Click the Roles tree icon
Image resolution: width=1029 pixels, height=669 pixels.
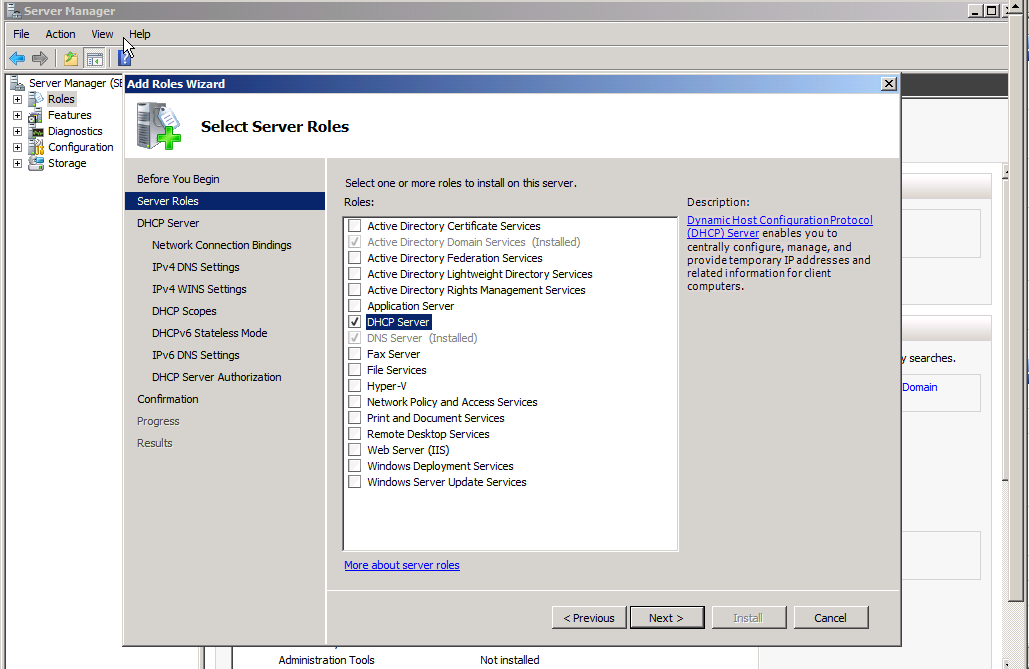tap(36, 99)
